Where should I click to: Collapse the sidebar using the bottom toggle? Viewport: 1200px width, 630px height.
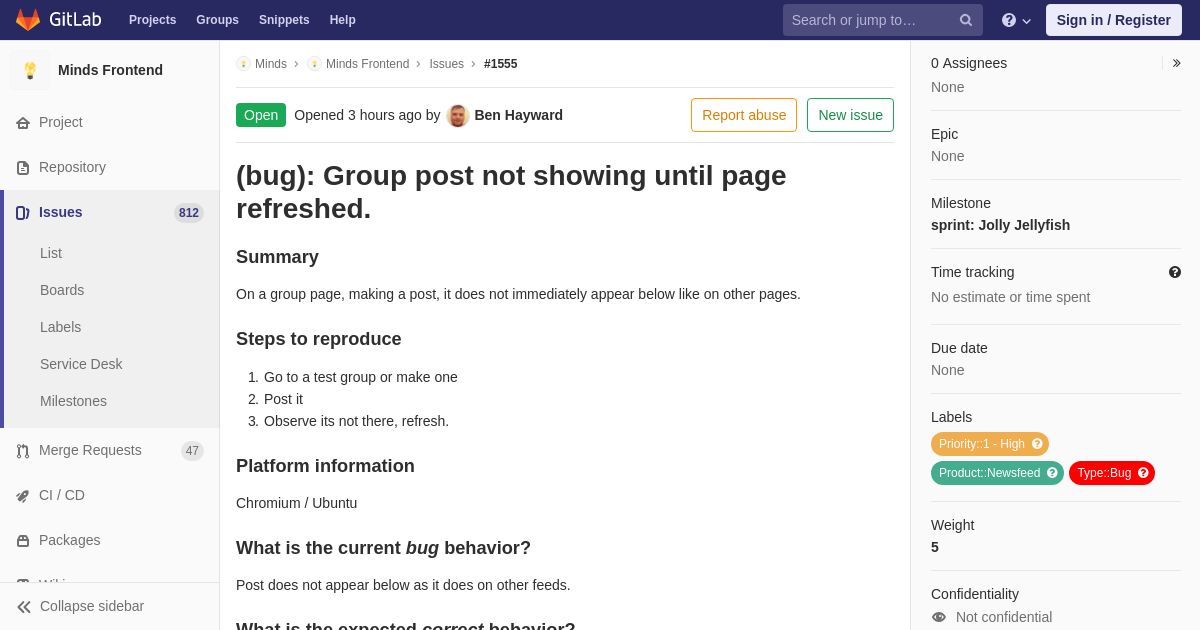(x=110, y=606)
